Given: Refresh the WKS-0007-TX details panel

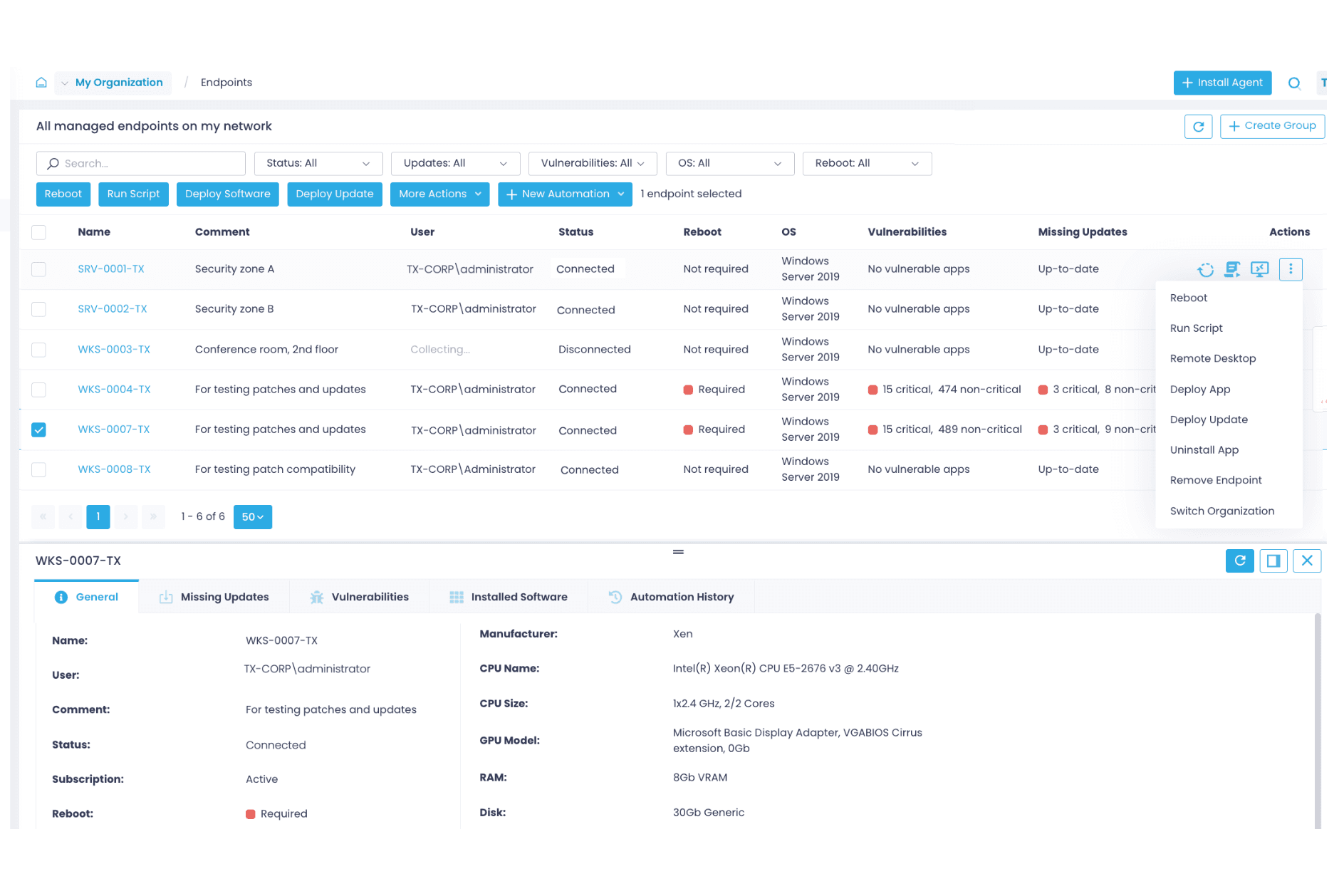Looking at the screenshot, I should [1239, 561].
